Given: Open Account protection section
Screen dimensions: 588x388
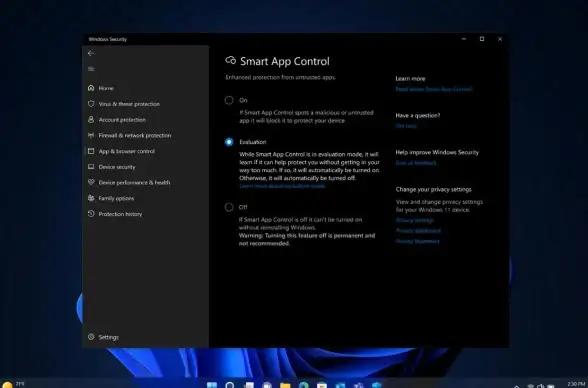Looking at the screenshot, I should tap(117, 120).
